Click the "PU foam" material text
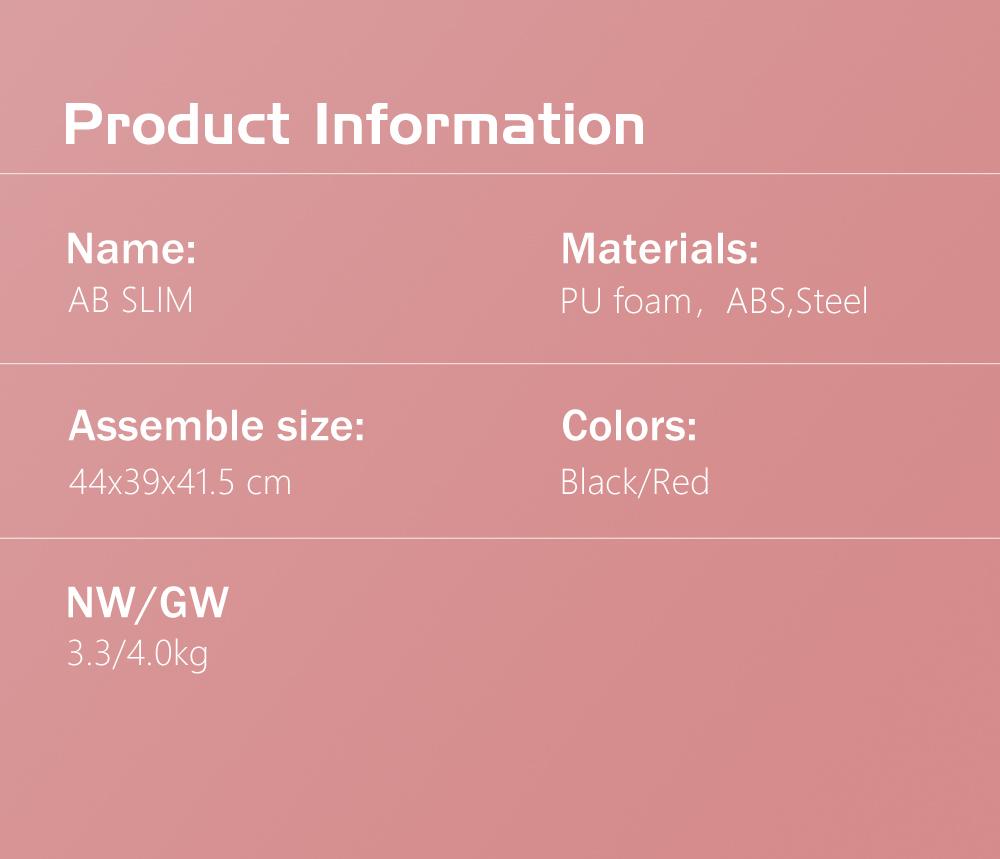 pos(624,301)
